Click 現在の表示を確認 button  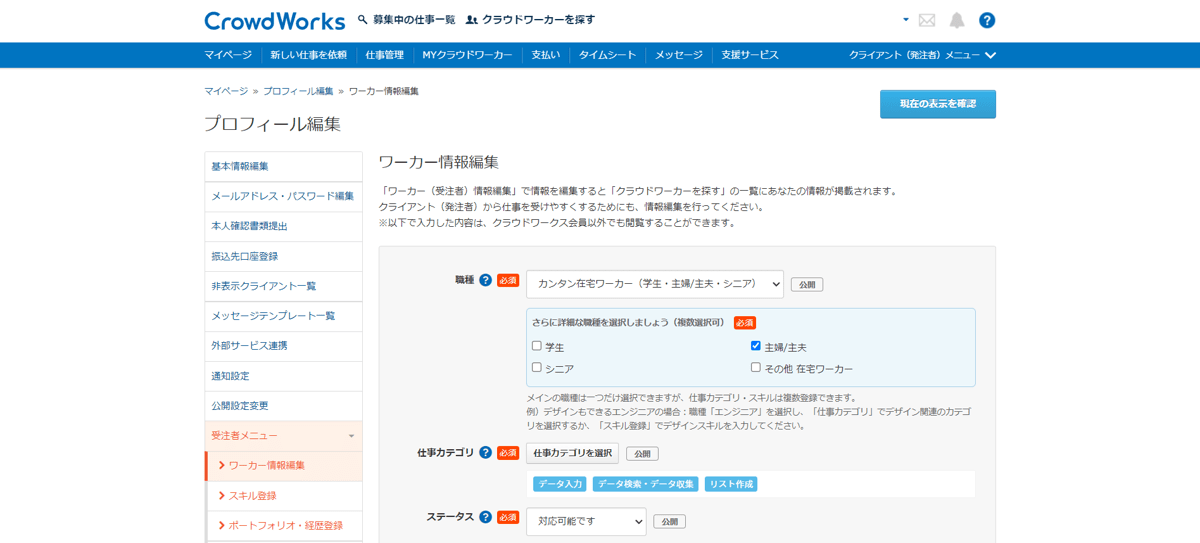[x=938, y=104]
